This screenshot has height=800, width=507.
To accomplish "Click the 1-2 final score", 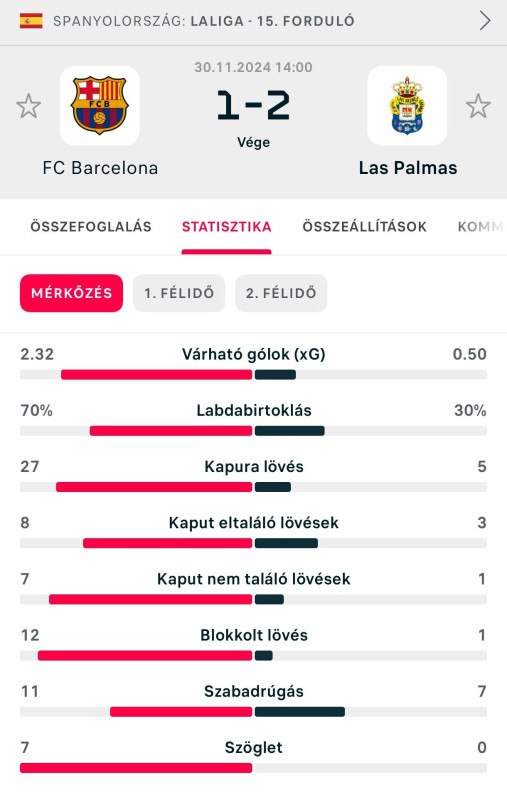I will click(x=254, y=106).
